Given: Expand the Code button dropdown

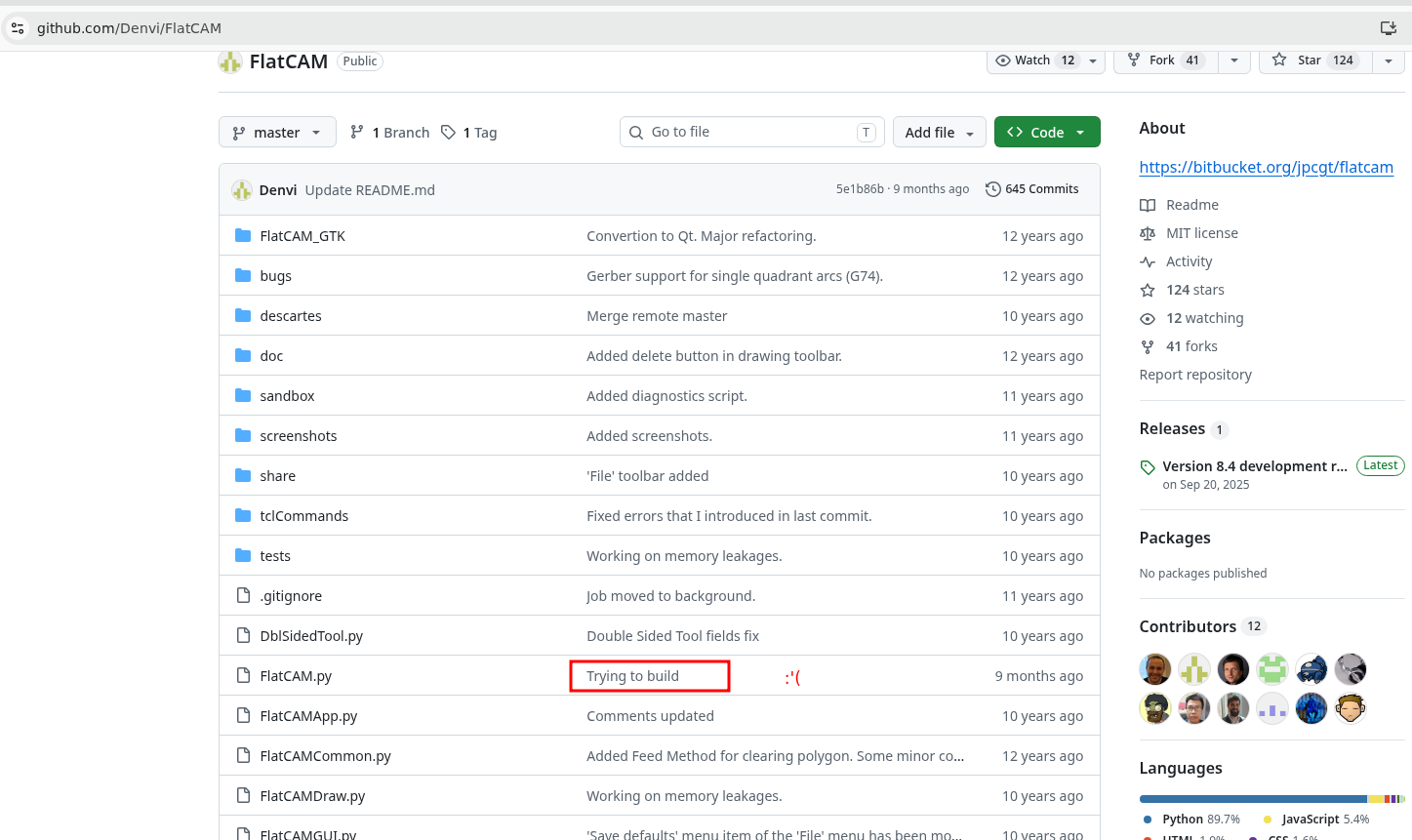Looking at the screenshot, I should [x=1080, y=133].
